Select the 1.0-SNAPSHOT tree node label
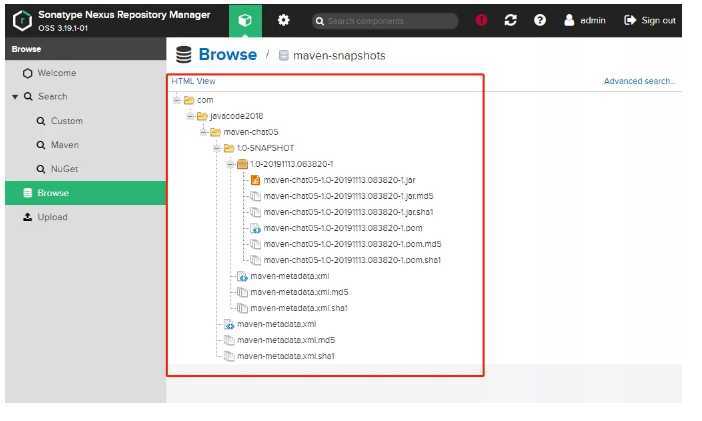This screenshot has height=421, width=702. pyautogui.click(x=265, y=148)
